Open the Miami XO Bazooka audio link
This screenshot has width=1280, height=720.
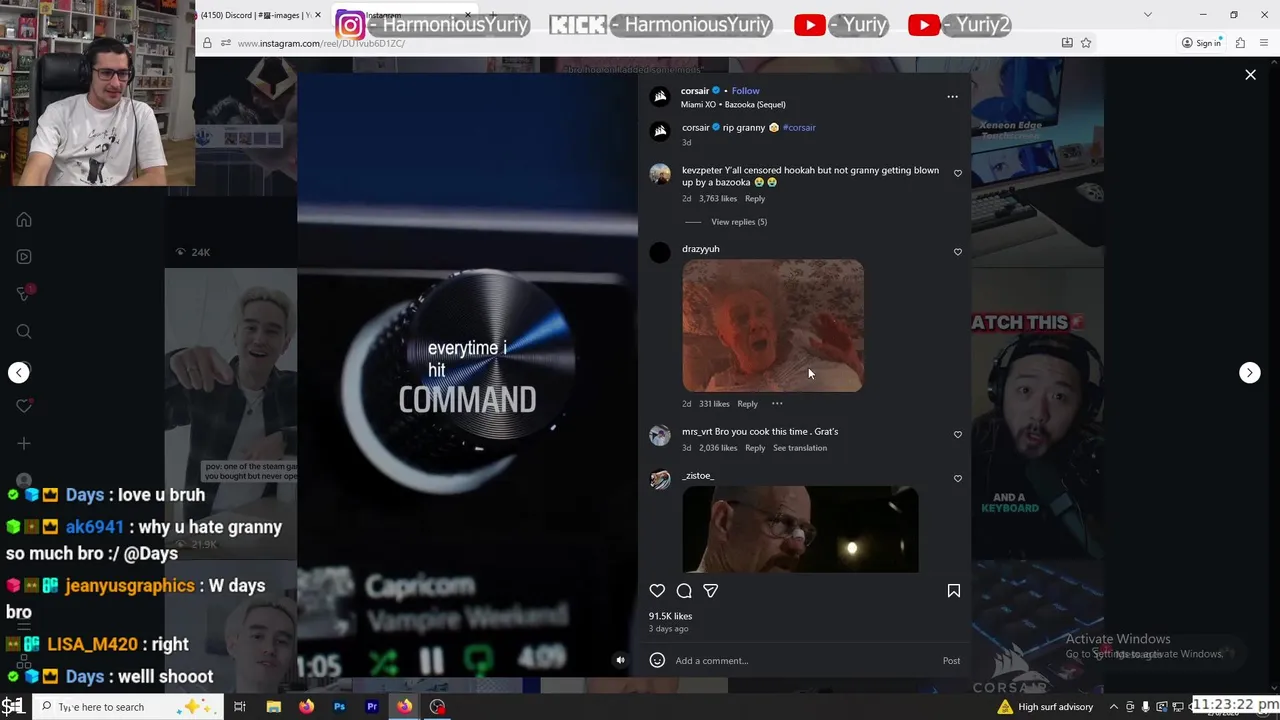point(733,105)
